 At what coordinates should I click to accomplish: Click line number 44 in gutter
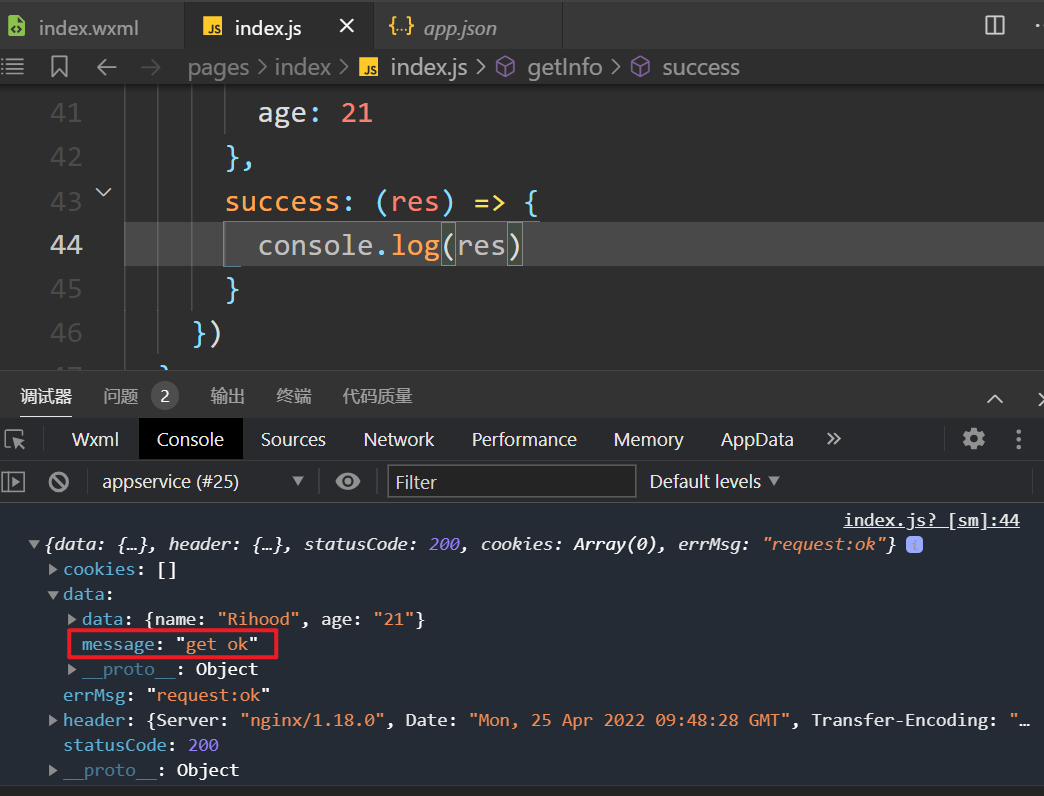tap(66, 245)
